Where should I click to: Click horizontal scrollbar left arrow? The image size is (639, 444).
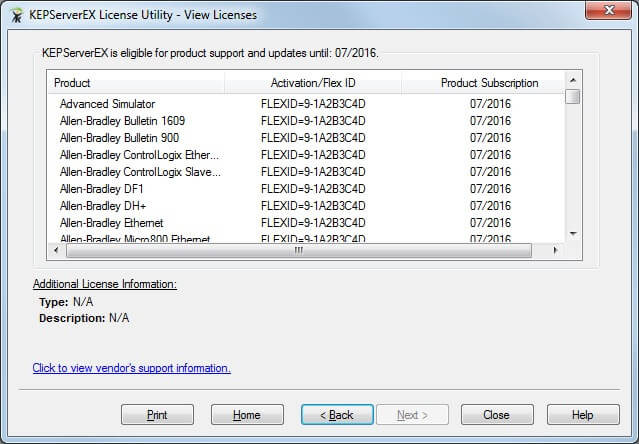click(x=54, y=251)
